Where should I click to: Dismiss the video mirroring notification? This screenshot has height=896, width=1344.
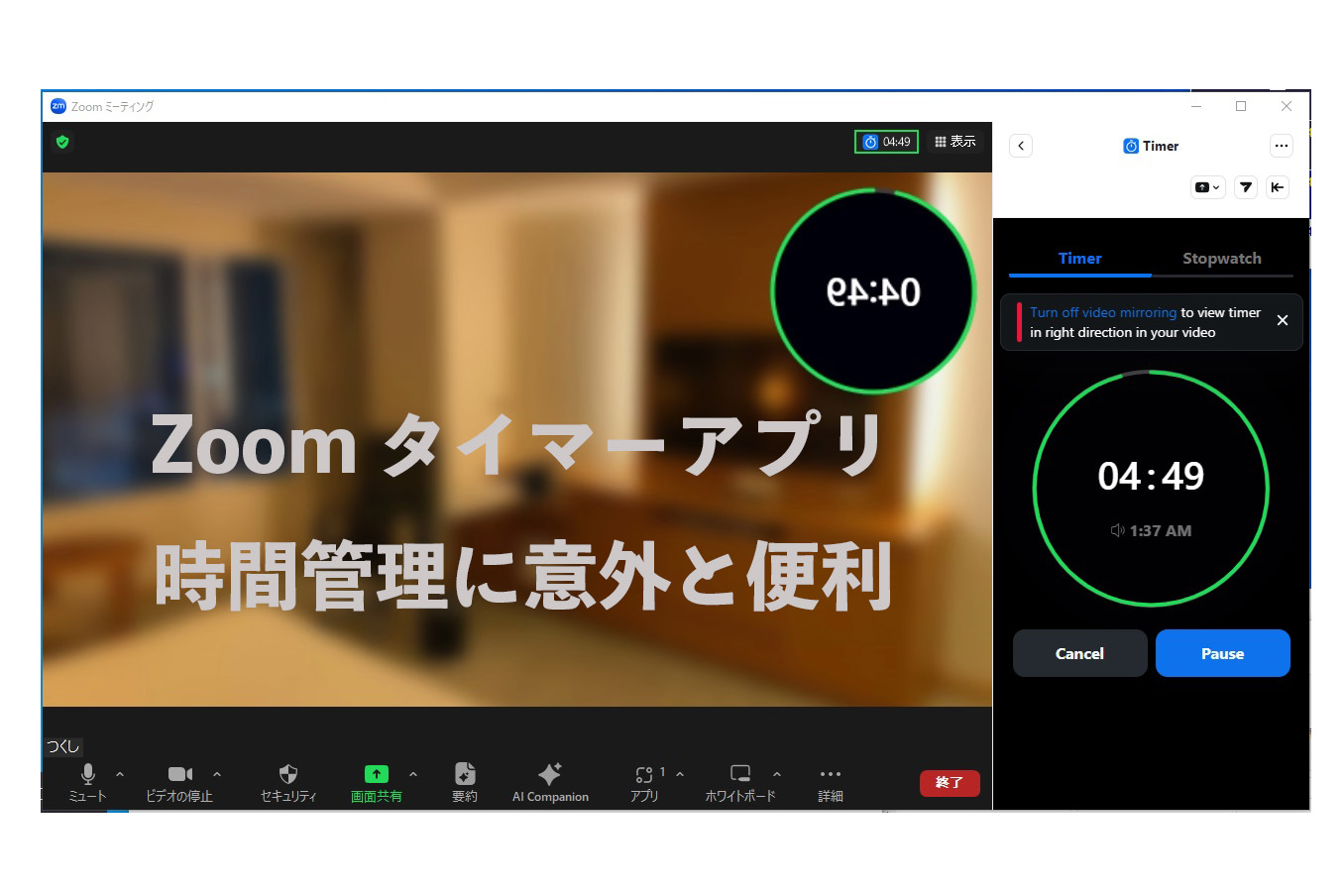tap(1283, 321)
